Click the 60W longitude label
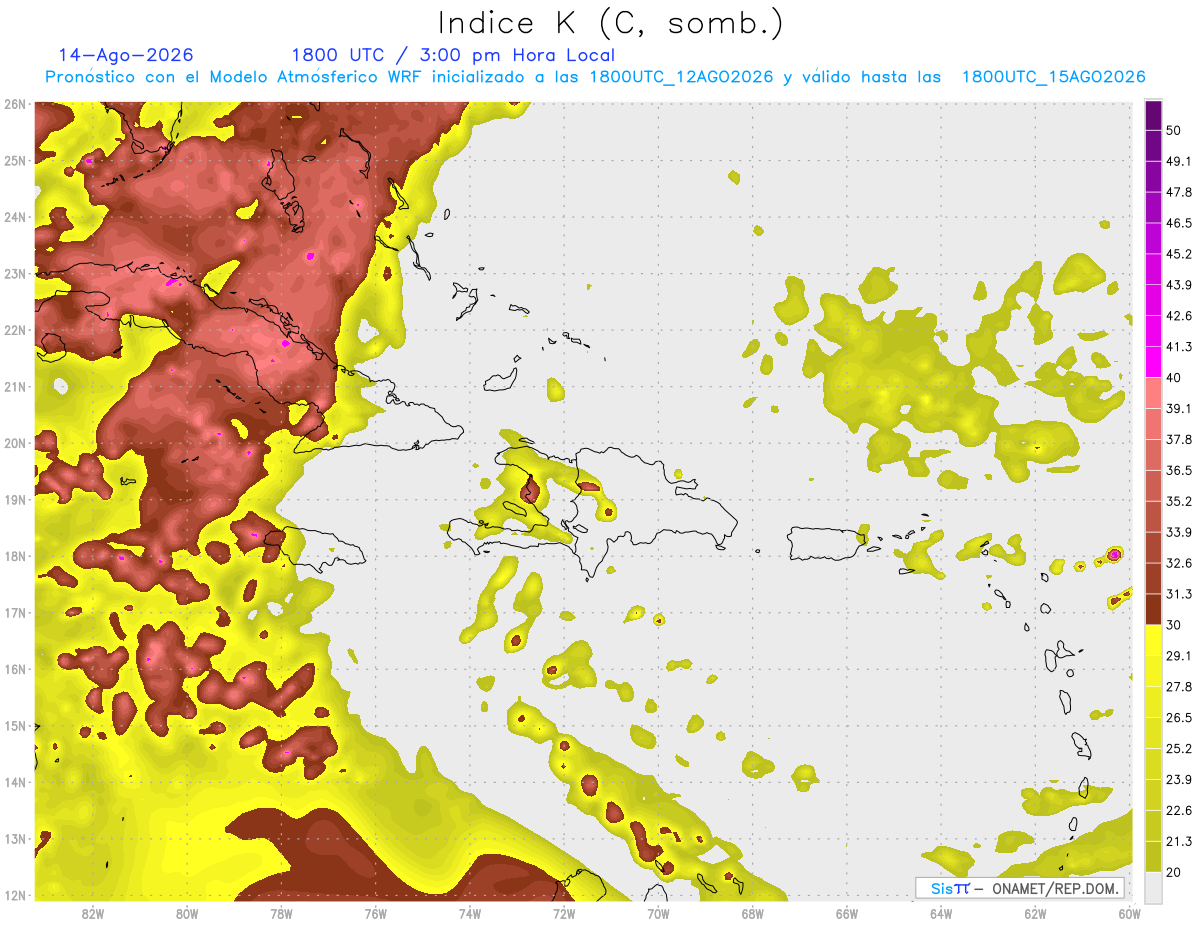Image resolution: width=1200 pixels, height=927 pixels. [x=1129, y=914]
